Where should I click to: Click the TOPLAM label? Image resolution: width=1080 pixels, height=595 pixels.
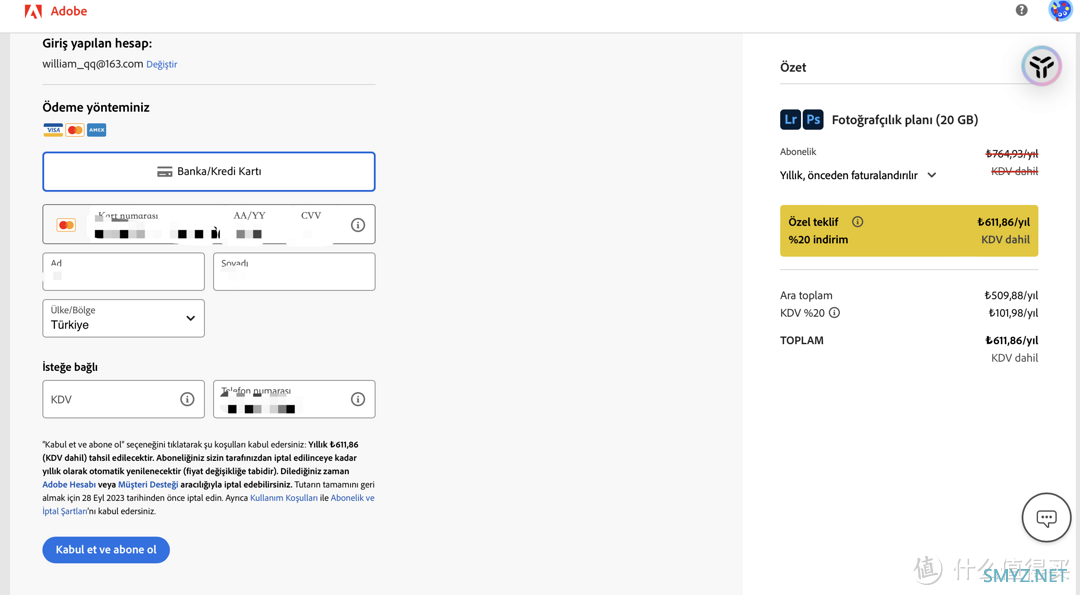(x=802, y=340)
